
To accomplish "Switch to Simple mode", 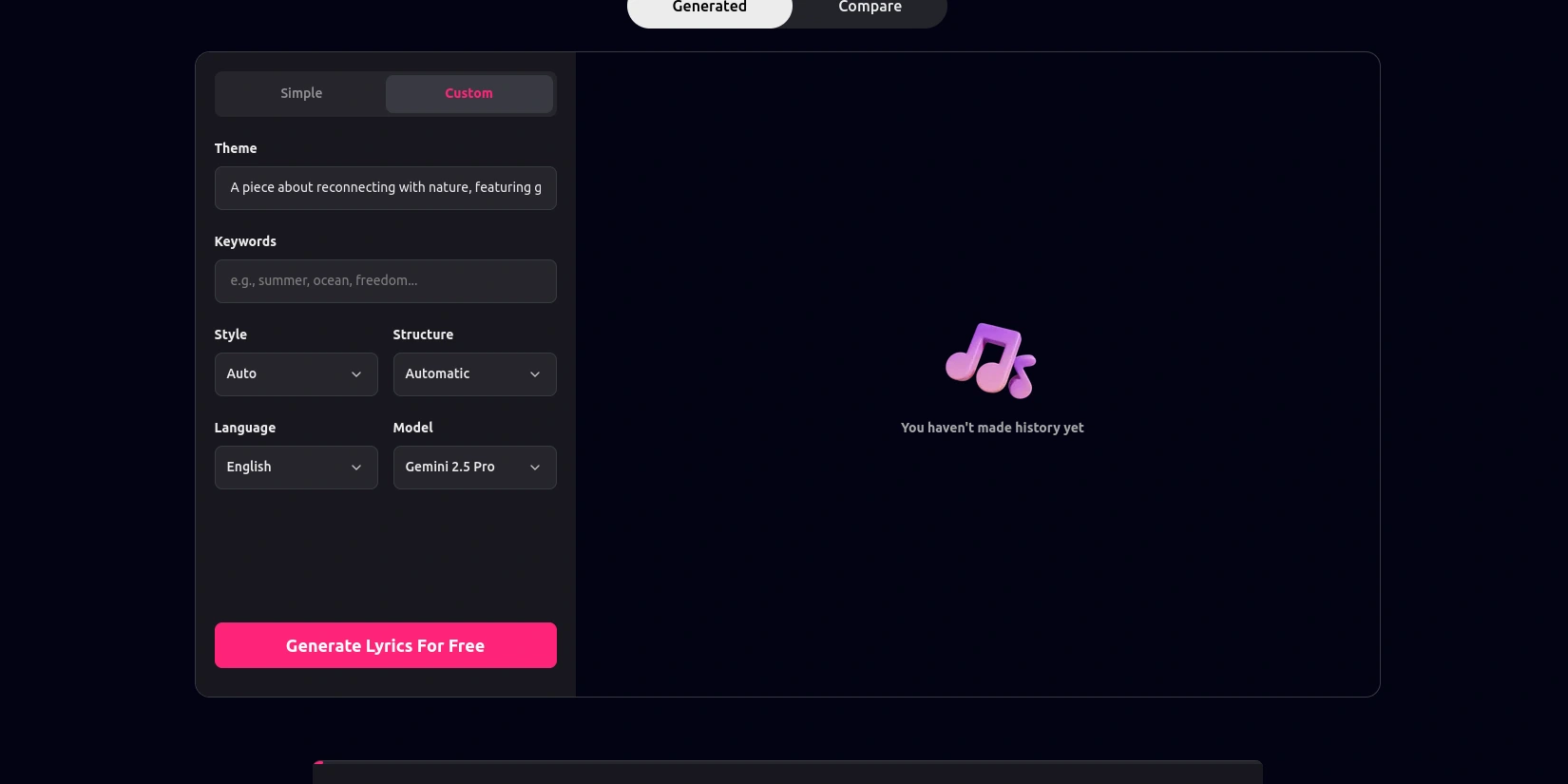I will [301, 93].
